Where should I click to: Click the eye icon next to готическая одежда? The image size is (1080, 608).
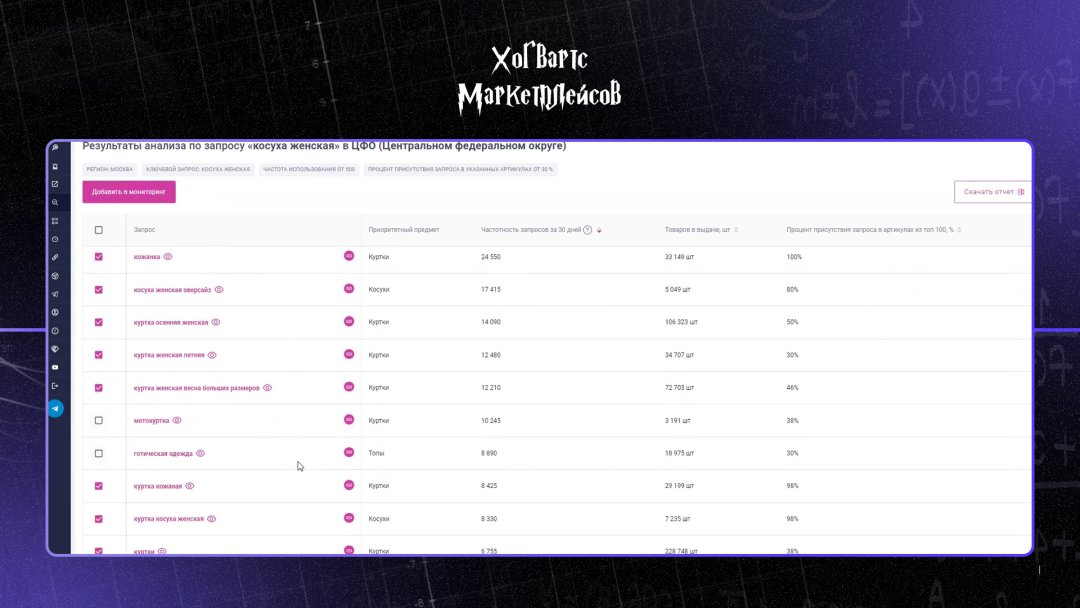[200, 453]
